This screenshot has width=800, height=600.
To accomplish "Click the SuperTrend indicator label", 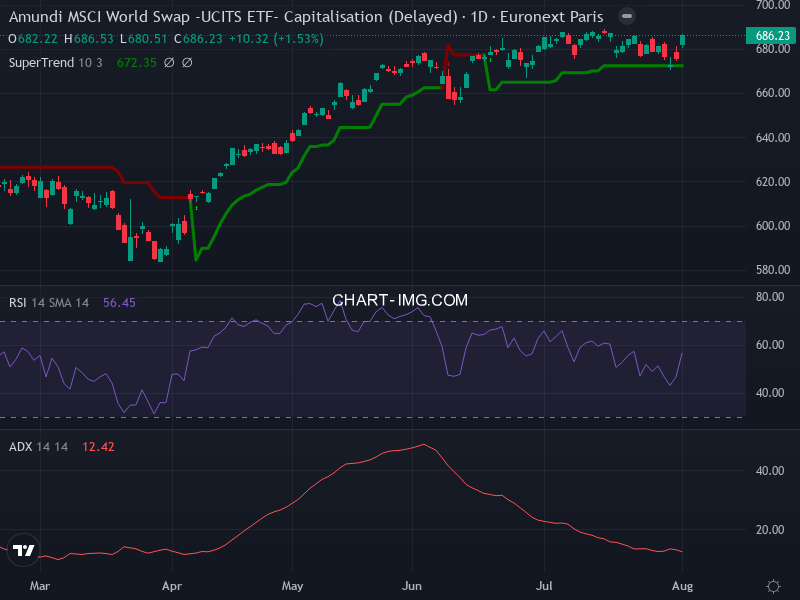I will point(41,63).
